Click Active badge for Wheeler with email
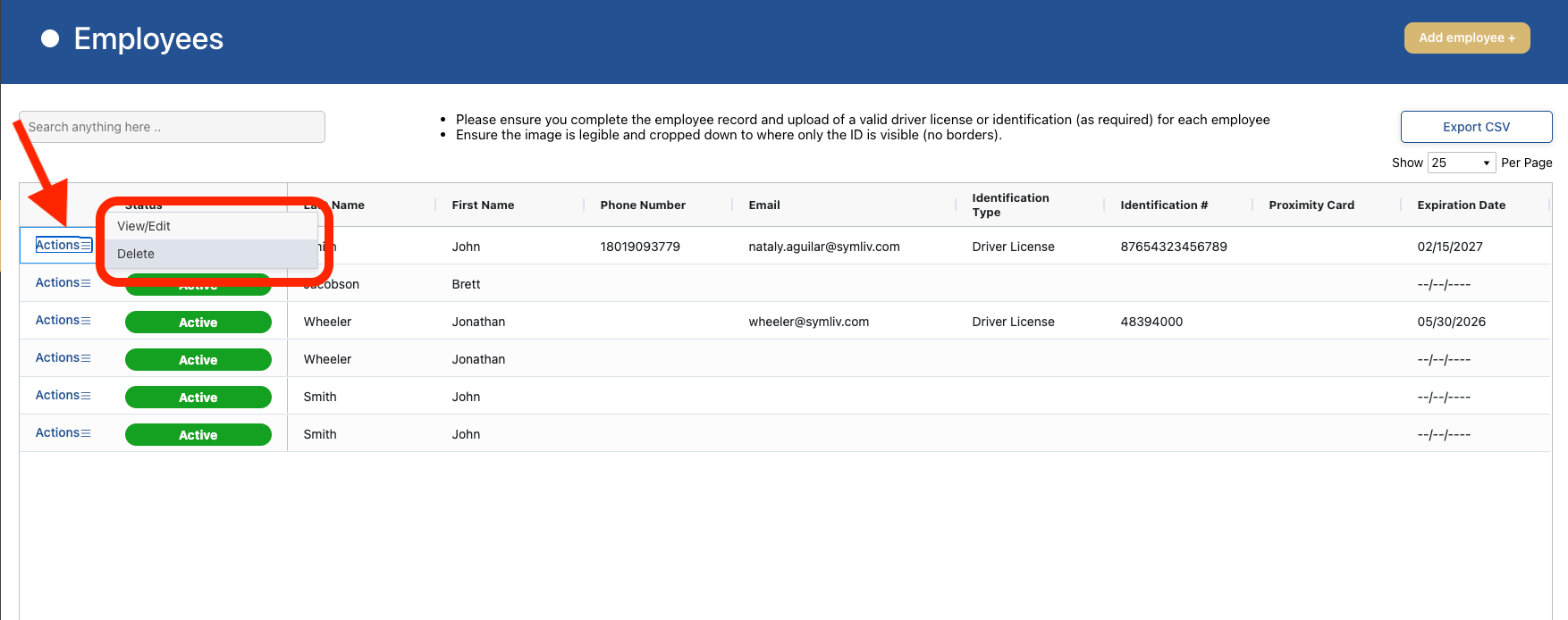This screenshot has width=1568, height=620. click(x=198, y=322)
